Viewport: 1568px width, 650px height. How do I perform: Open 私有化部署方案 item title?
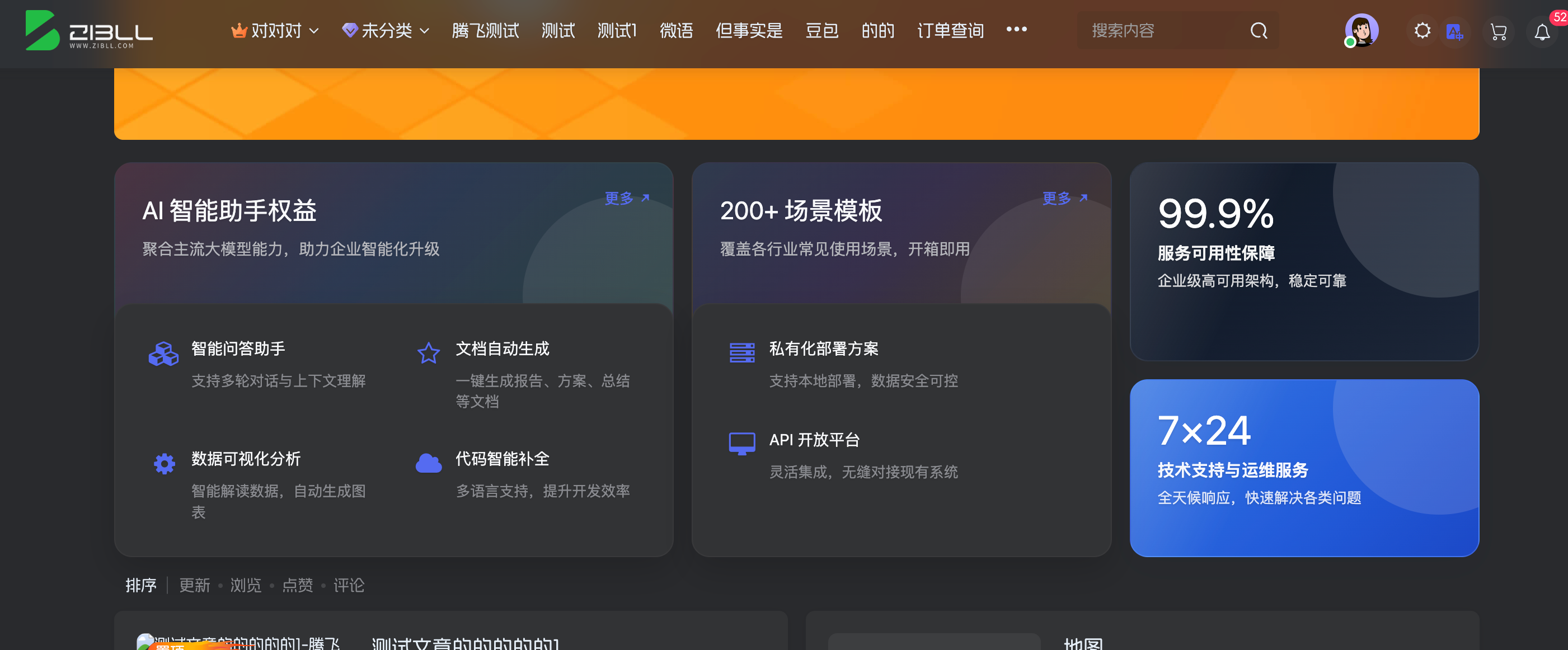(824, 348)
